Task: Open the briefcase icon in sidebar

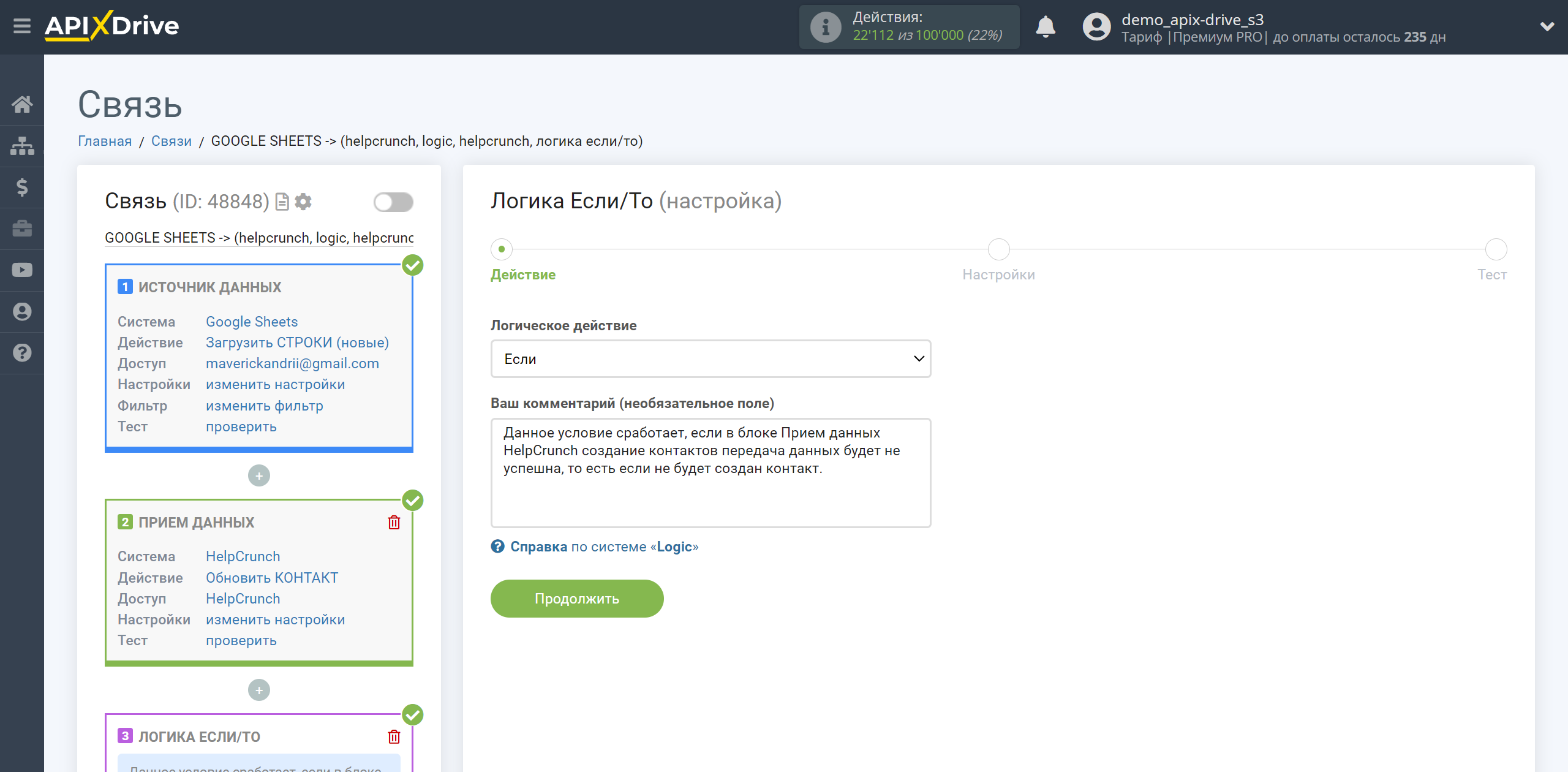Action: 22,229
